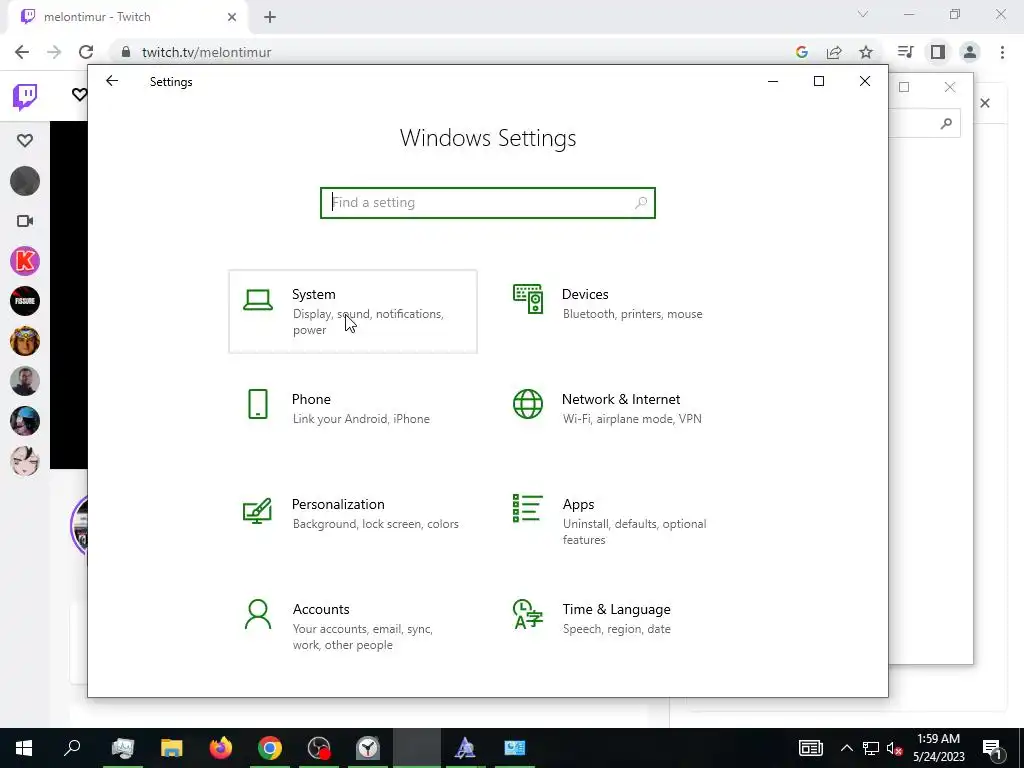Select the melontimur - Twitch tab
The width and height of the screenshot is (1024, 768).
pos(128,17)
